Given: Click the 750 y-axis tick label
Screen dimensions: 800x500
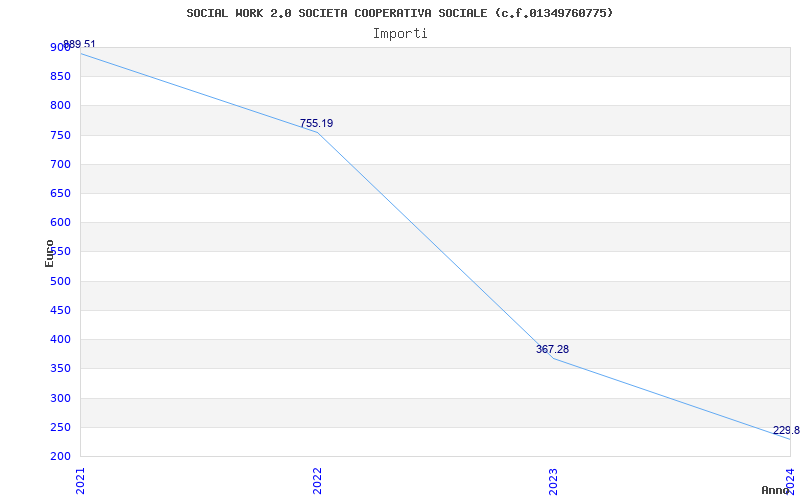Looking at the screenshot, I should (60, 135).
